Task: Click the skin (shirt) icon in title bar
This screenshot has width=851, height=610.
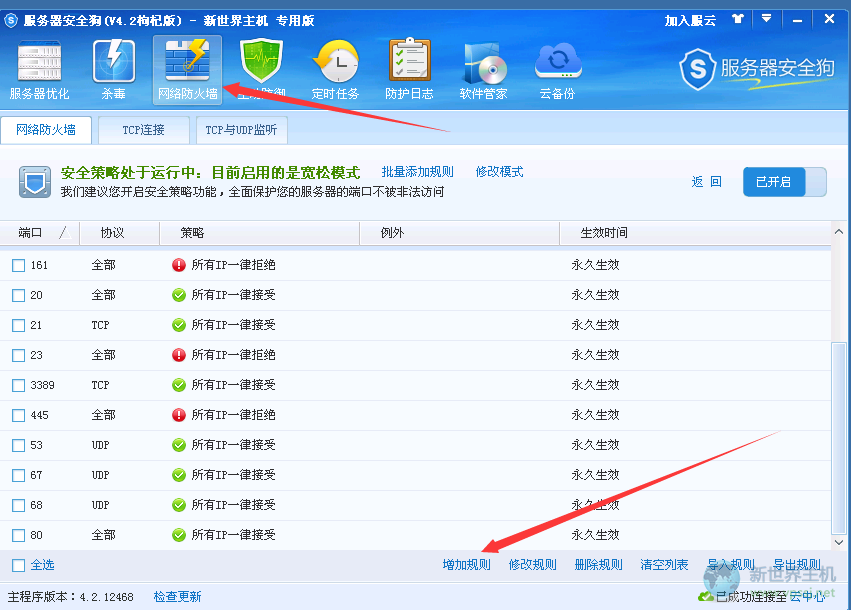Action: tap(737, 20)
